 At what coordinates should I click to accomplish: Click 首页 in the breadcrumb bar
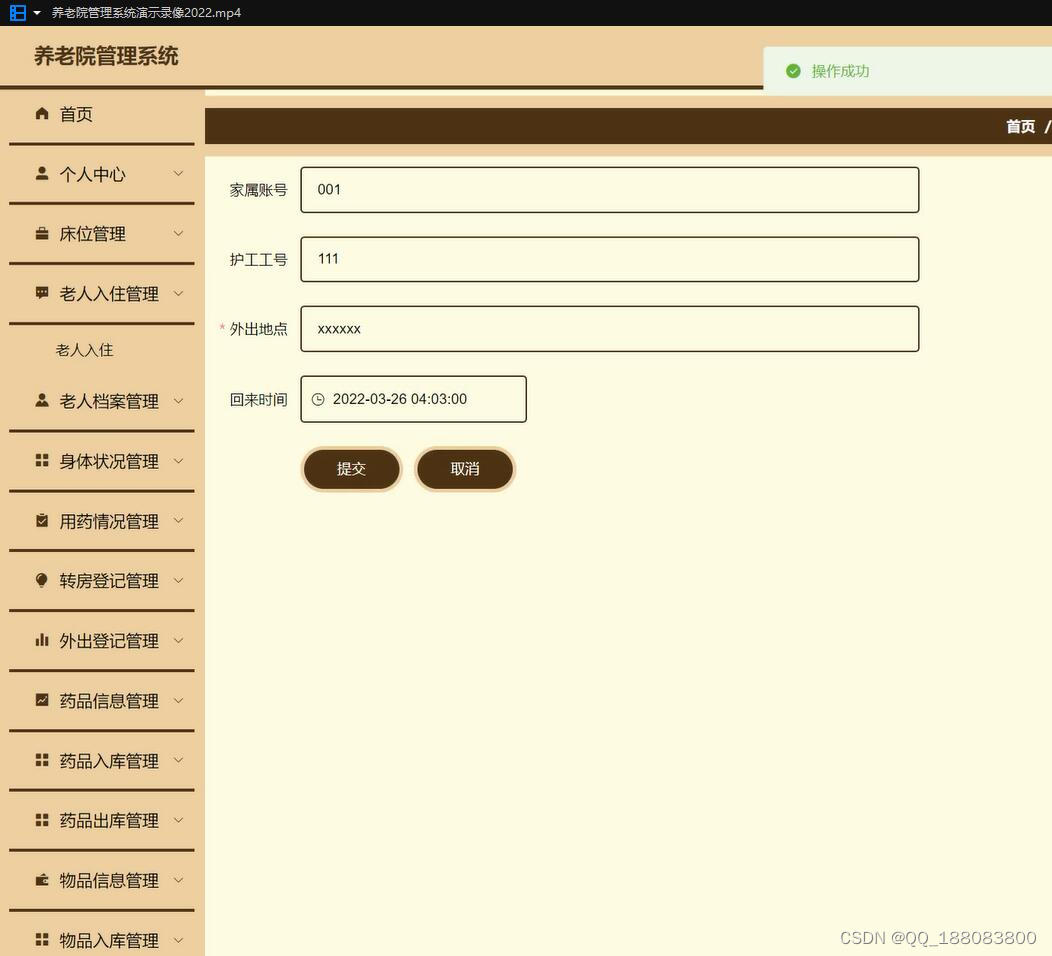click(1019, 126)
